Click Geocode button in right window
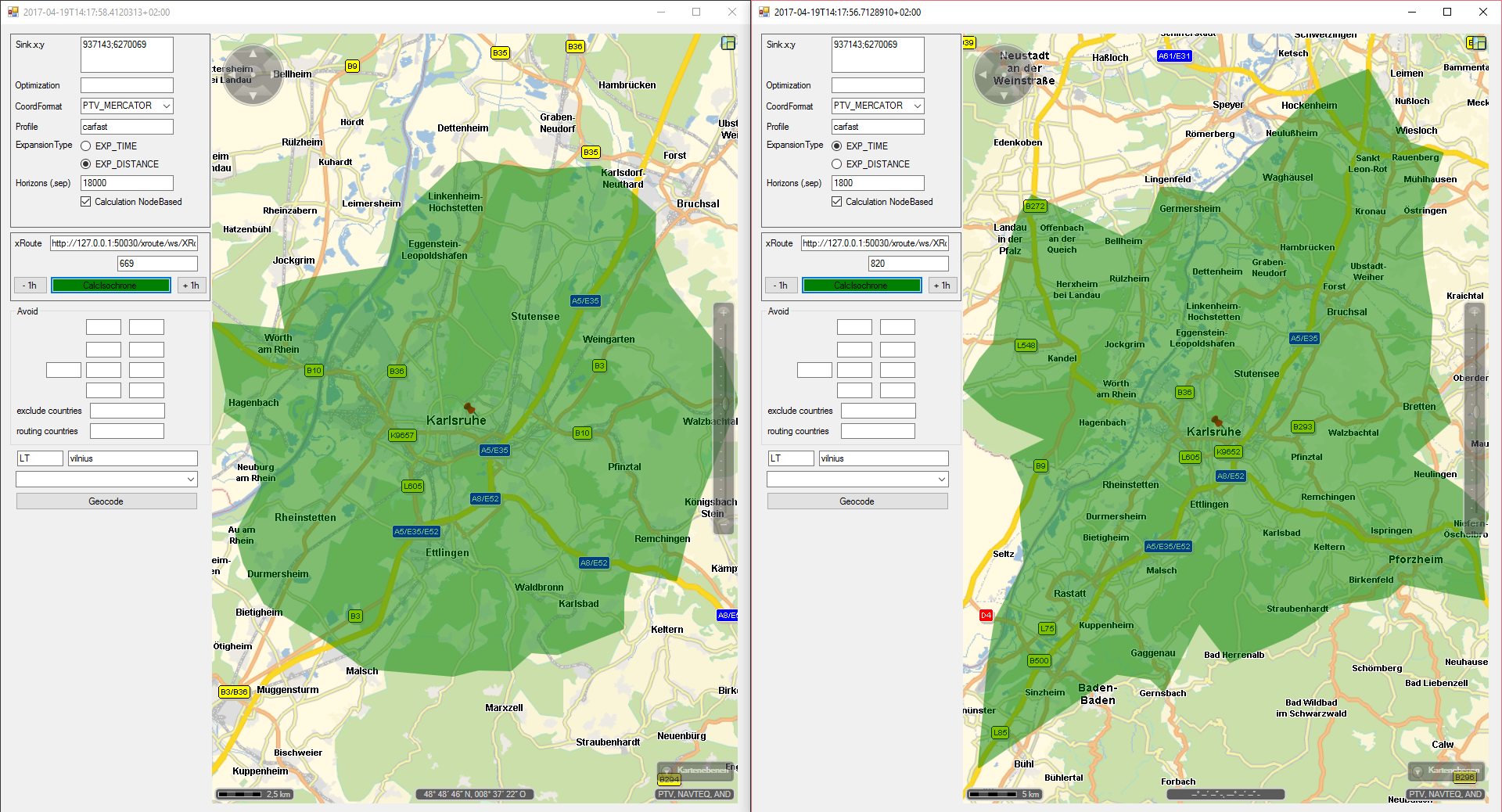The width and height of the screenshot is (1502, 812). click(x=857, y=501)
